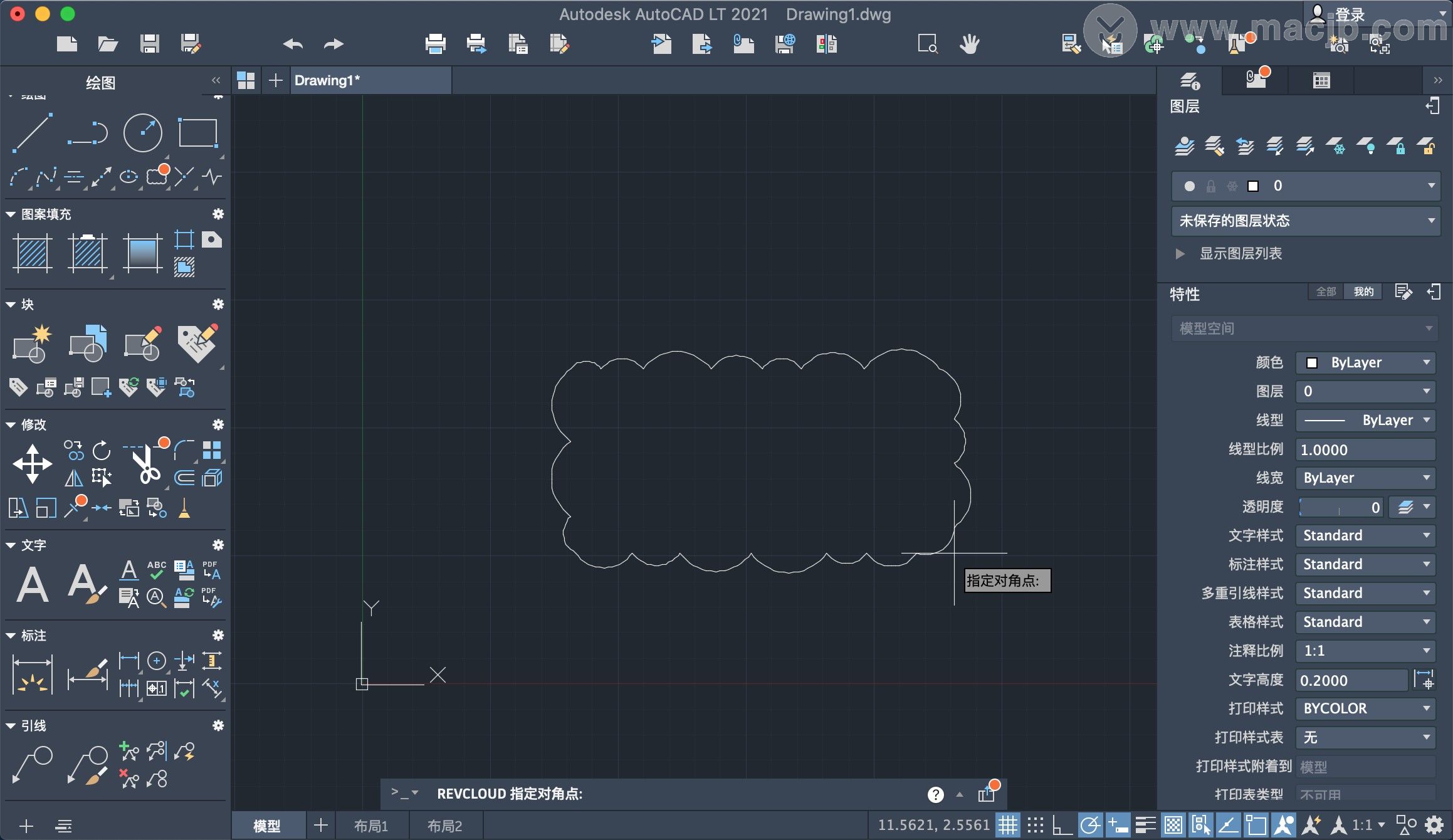Select the 我的 properties filter
The image size is (1453, 840).
(x=1363, y=291)
